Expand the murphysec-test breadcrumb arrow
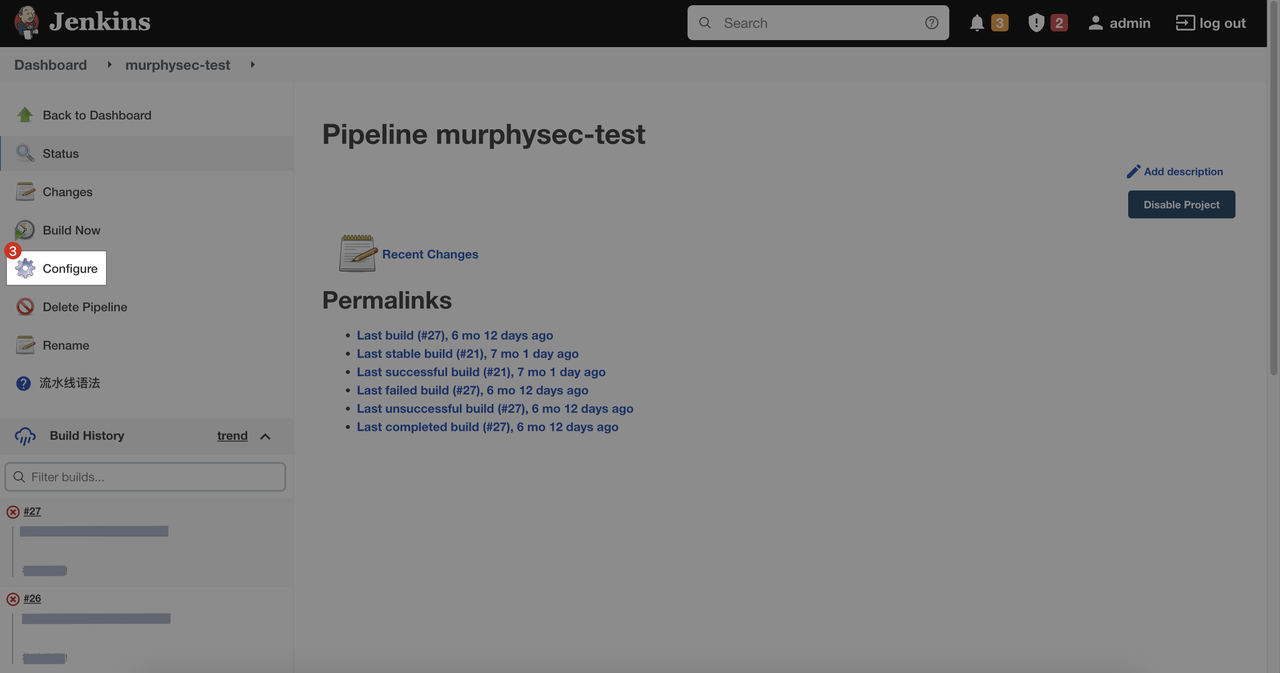The height and width of the screenshot is (673, 1280). pyautogui.click(x=252, y=65)
